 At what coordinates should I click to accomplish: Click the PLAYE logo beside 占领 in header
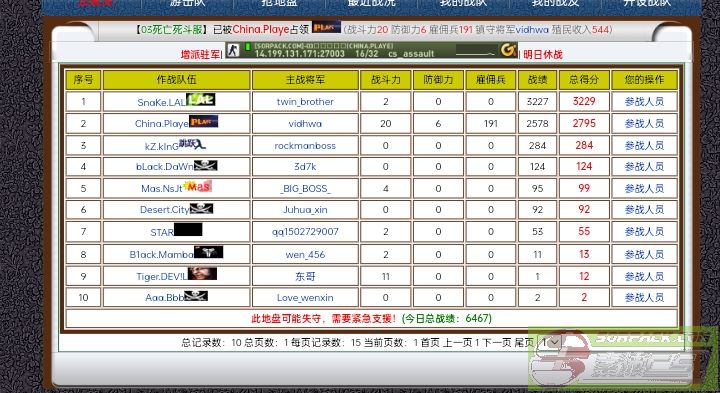point(326,27)
